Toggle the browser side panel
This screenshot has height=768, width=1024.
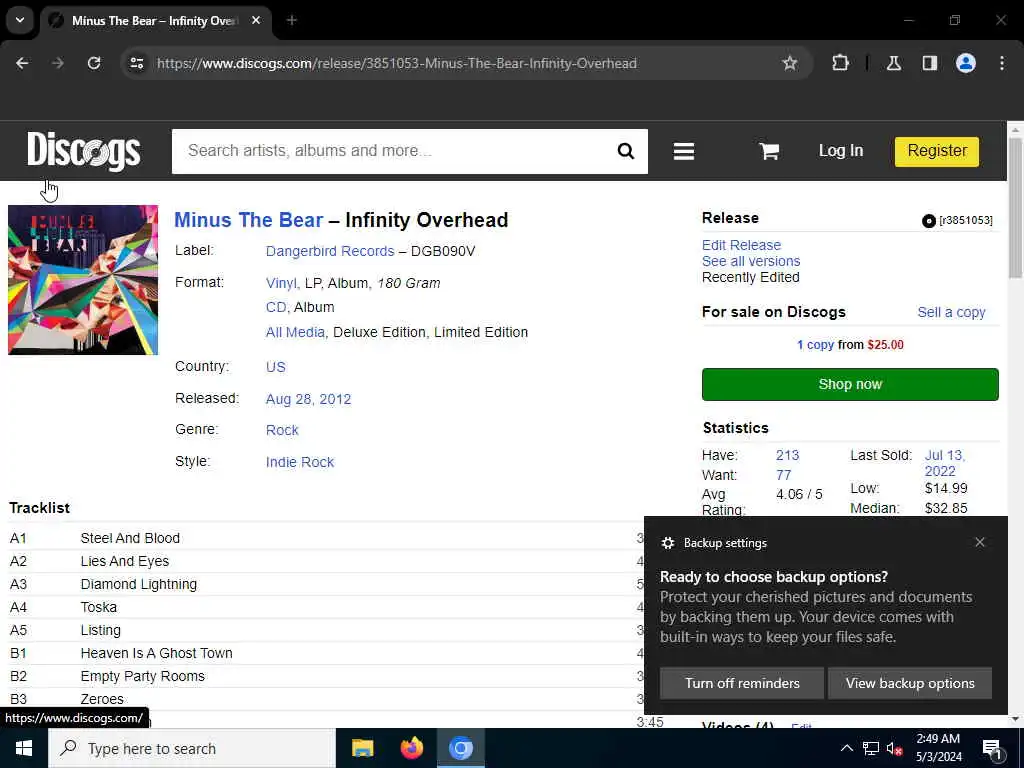tap(930, 63)
